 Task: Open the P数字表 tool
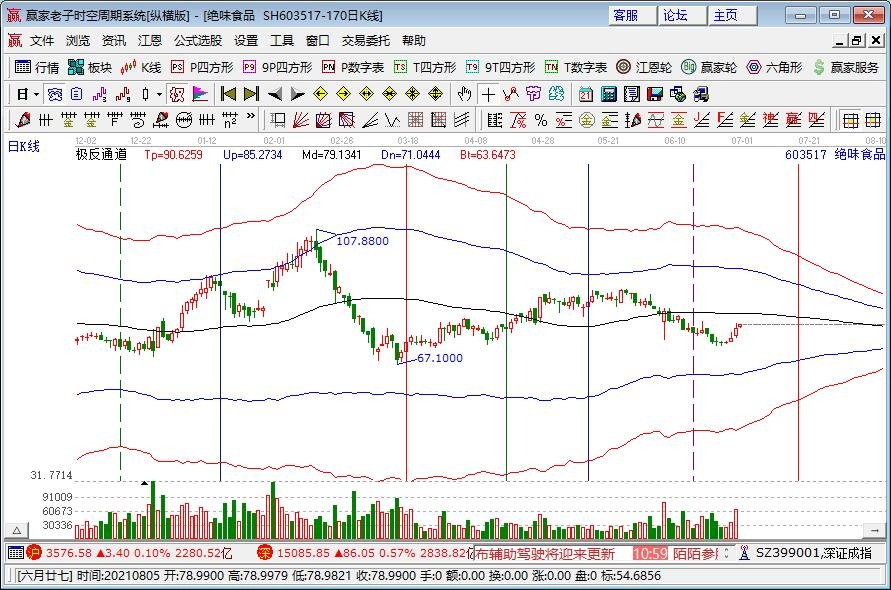tap(353, 68)
